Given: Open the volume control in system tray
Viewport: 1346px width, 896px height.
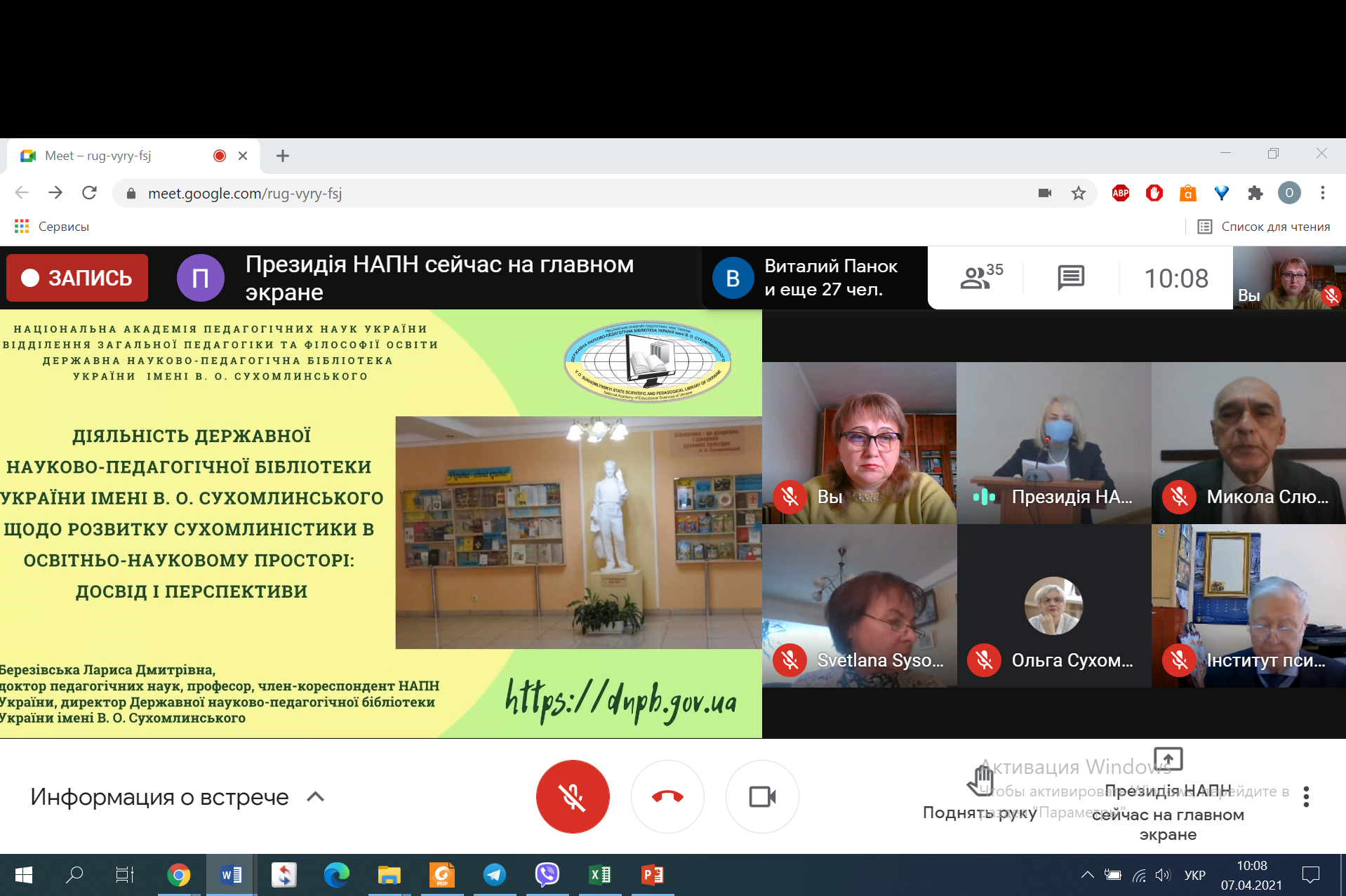Looking at the screenshot, I should tap(1163, 875).
